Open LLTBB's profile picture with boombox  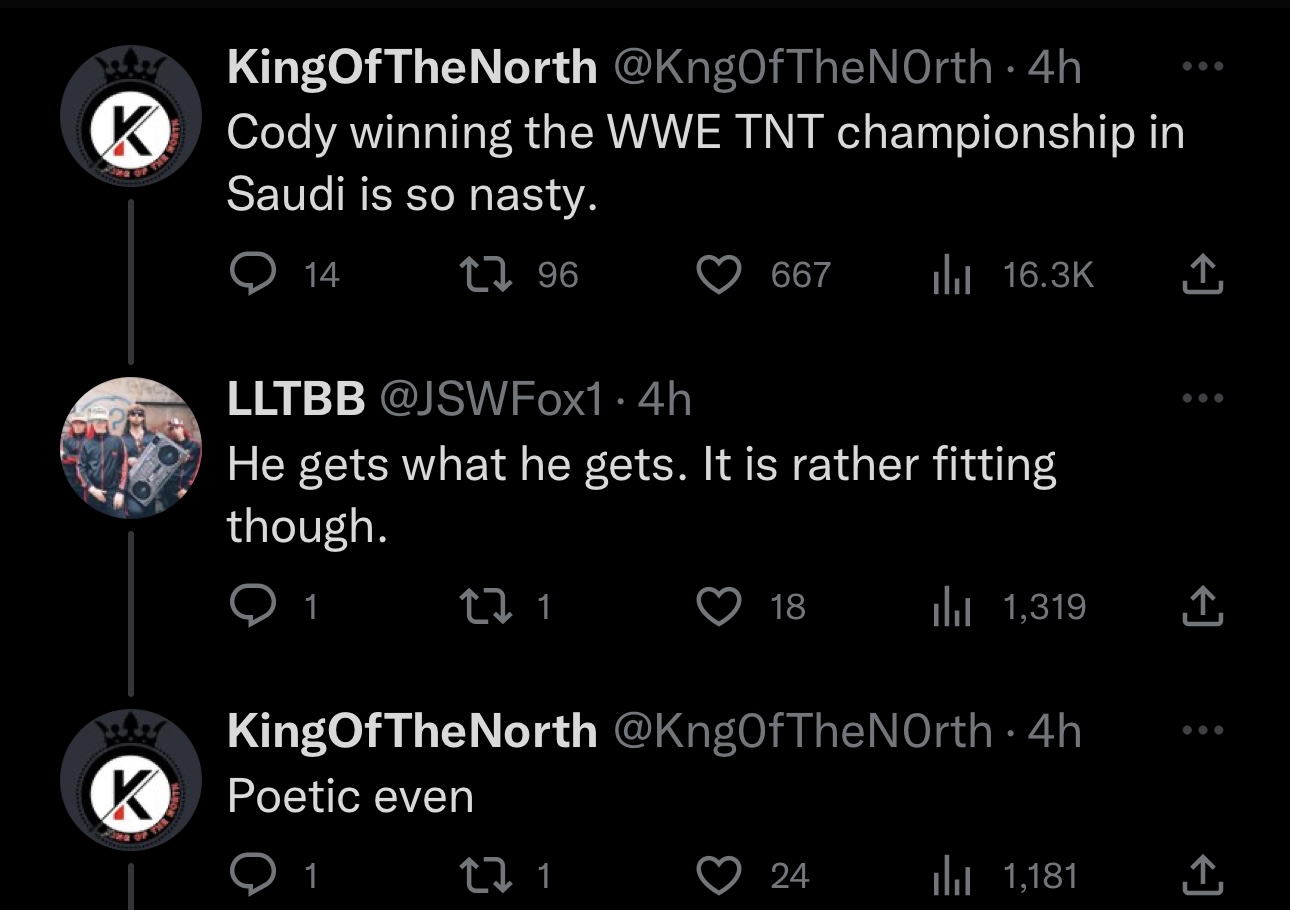coord(131,447)
